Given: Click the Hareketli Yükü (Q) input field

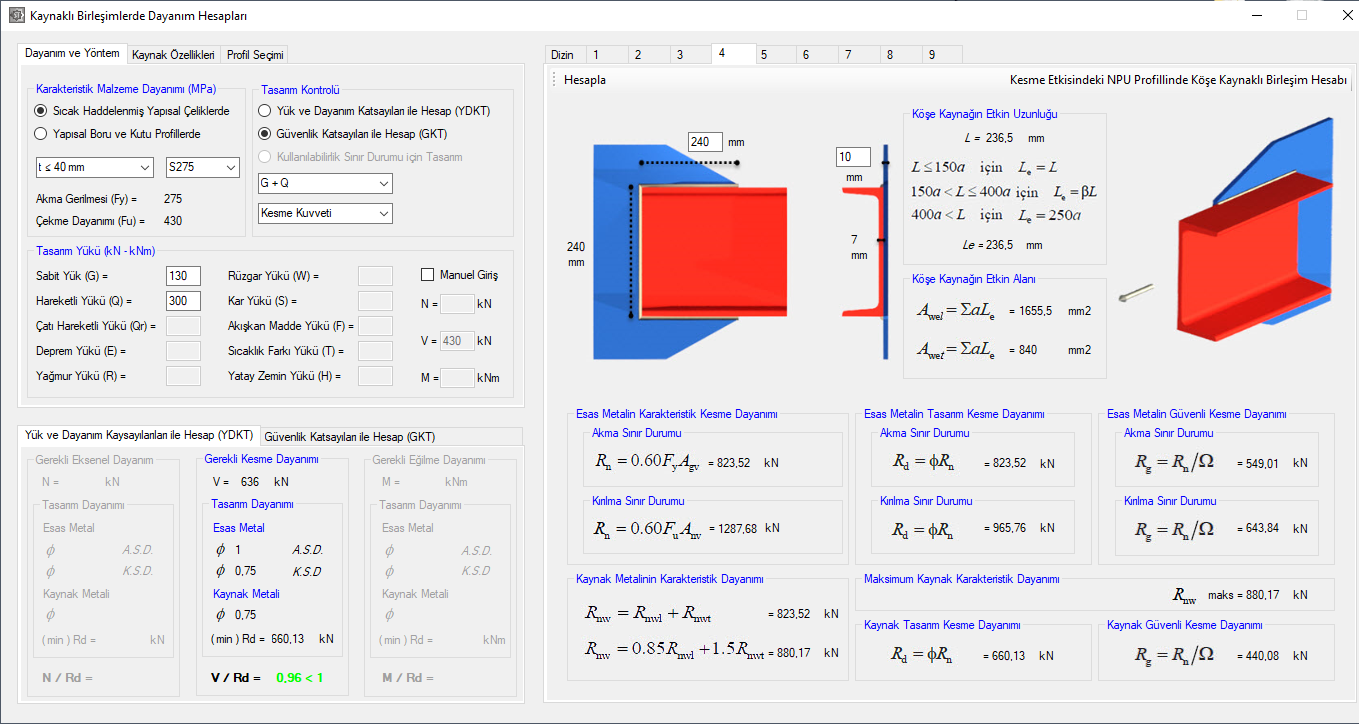Looking at the screenshot, I should coord(183,301).
